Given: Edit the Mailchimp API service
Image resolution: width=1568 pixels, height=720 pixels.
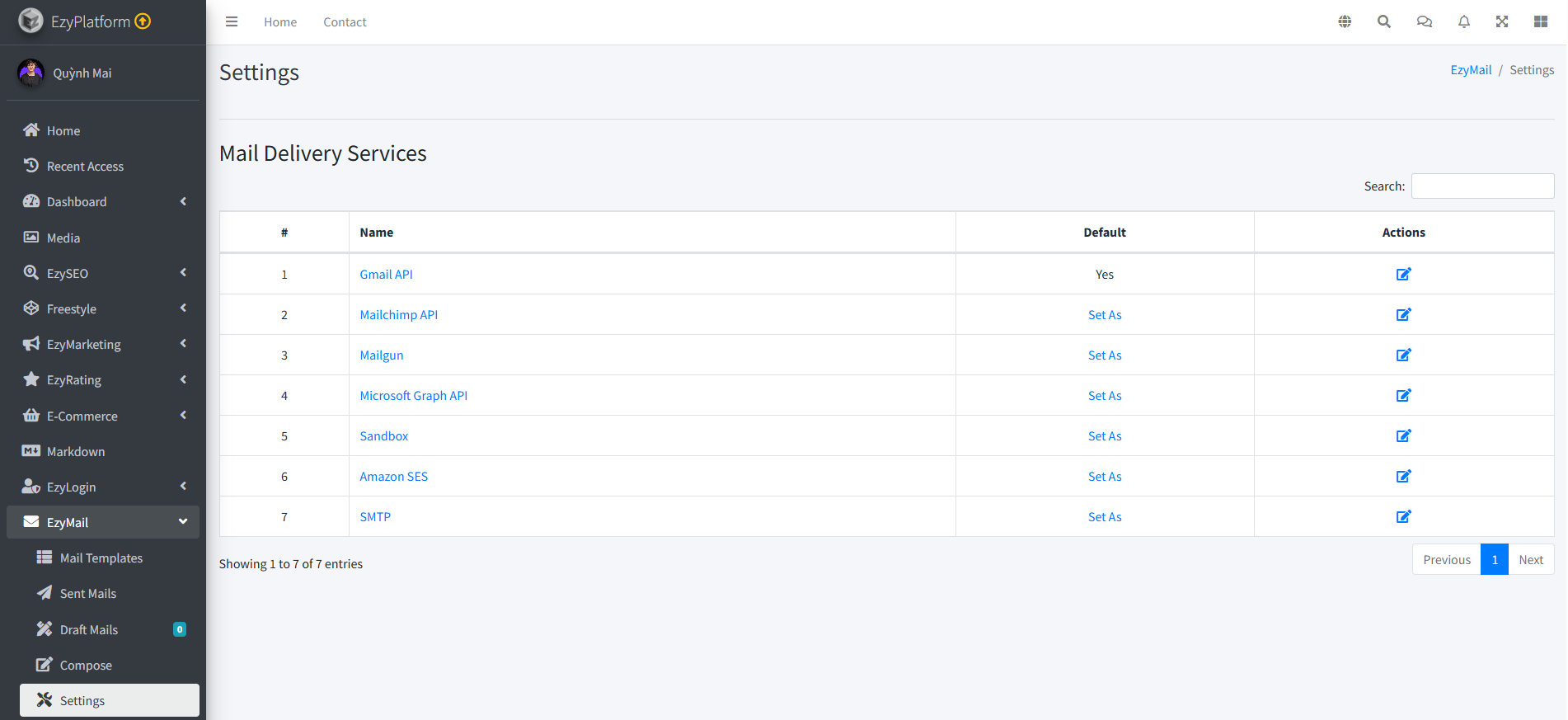Looking at the screenshot, I should (1404, 314).
